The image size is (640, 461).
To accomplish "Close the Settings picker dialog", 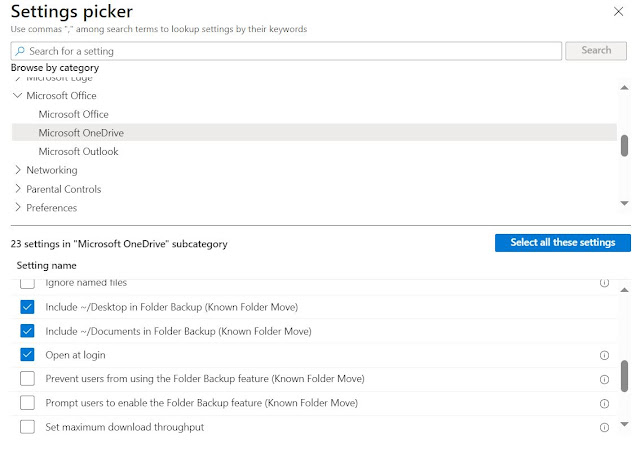I will pyautogui.click(x=618, y=11).
